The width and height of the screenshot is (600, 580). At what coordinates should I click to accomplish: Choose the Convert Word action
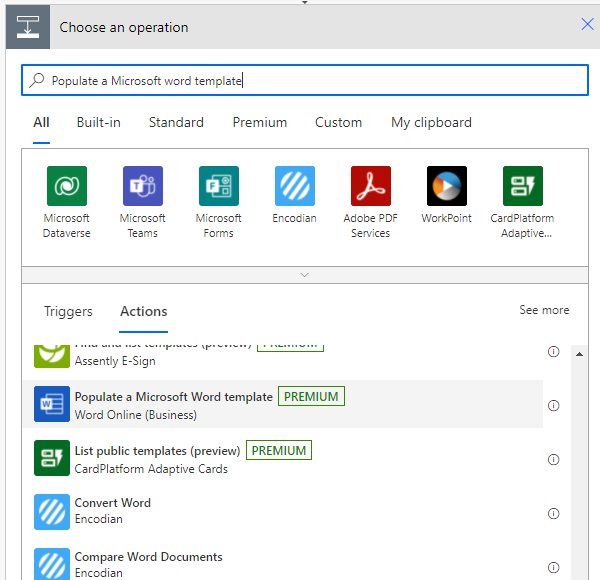click(x=283, y=512)
